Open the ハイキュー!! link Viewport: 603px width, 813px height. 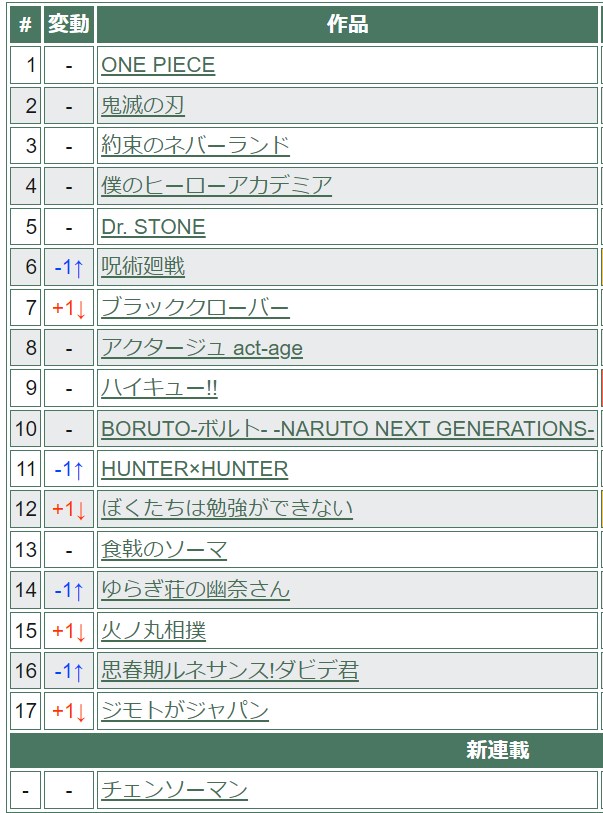pyautogui.click(x=159, y=388)
